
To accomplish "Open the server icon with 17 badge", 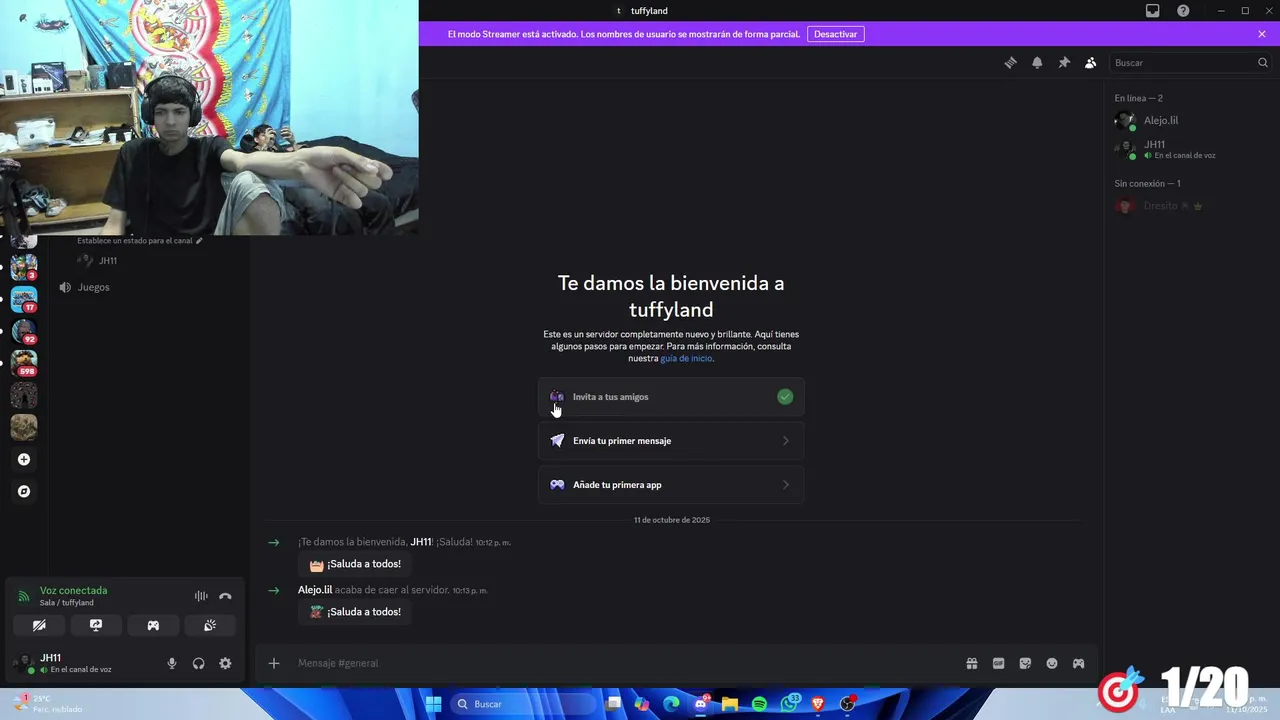I will coord(24,299).
